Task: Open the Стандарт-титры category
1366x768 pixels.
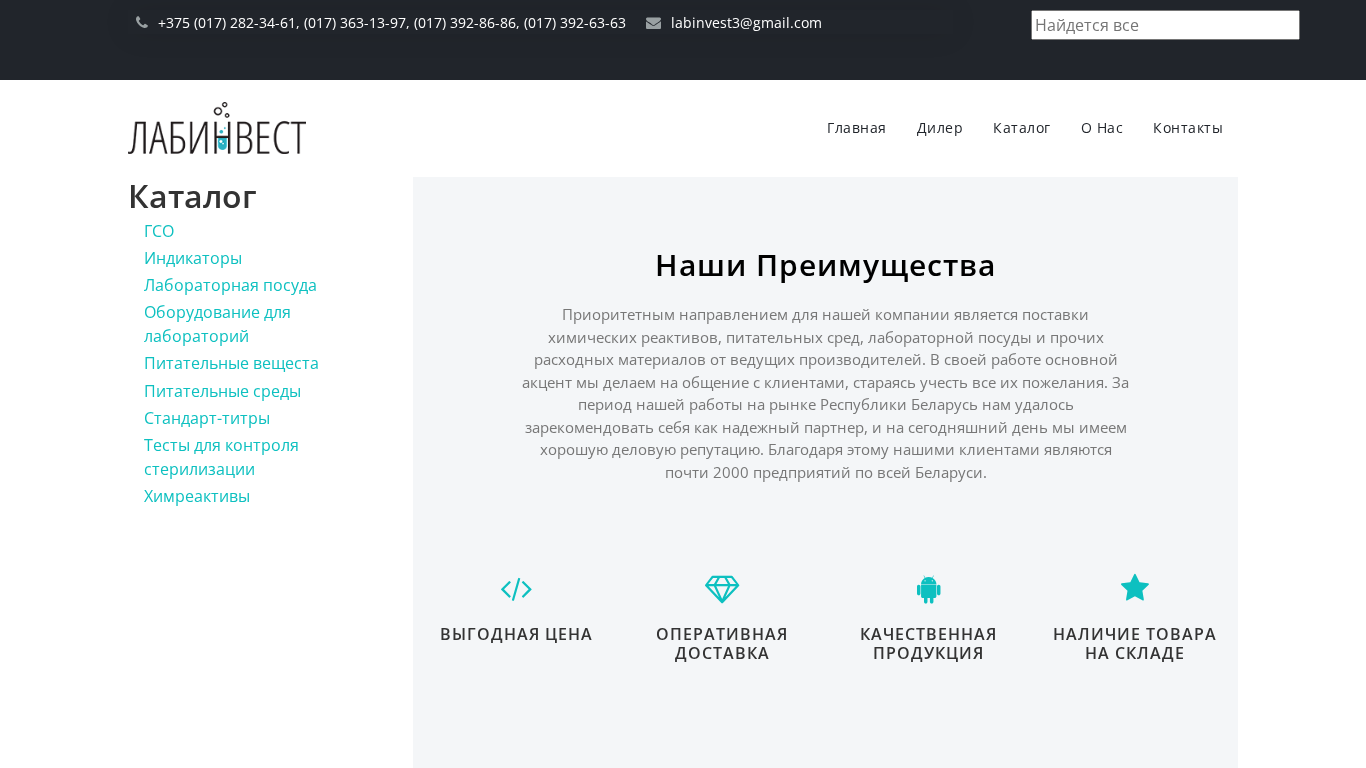Action: [x=207, y=418]
